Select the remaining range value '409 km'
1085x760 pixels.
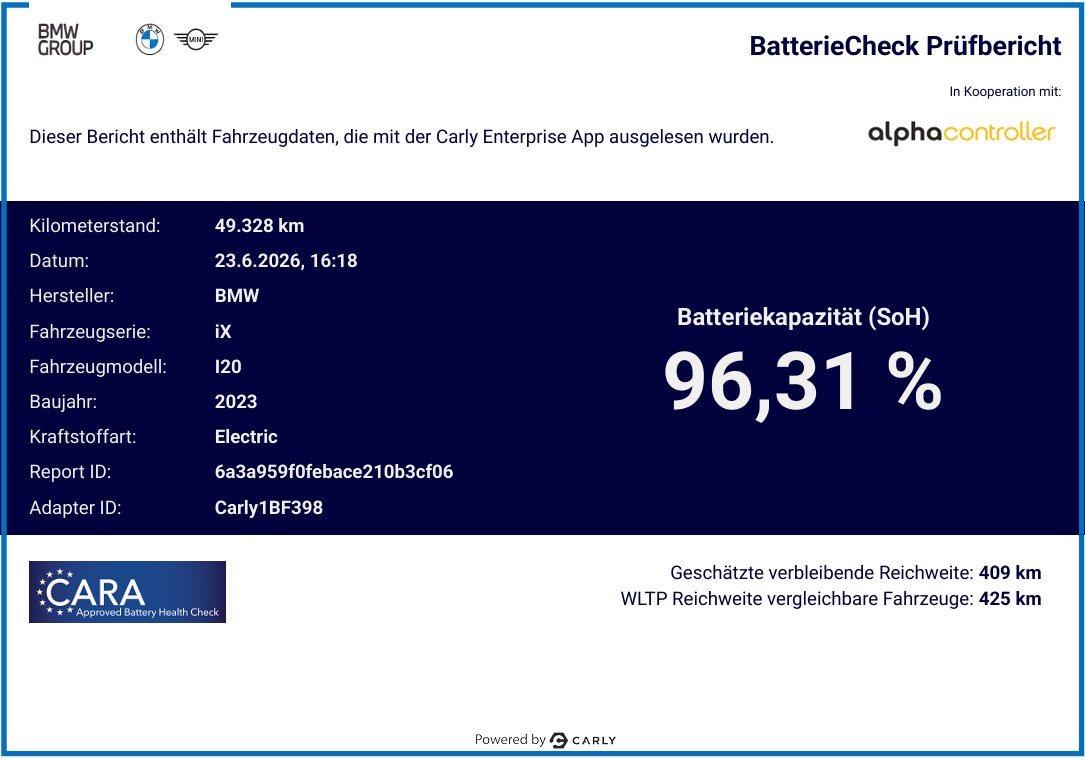click(1010, 573)
